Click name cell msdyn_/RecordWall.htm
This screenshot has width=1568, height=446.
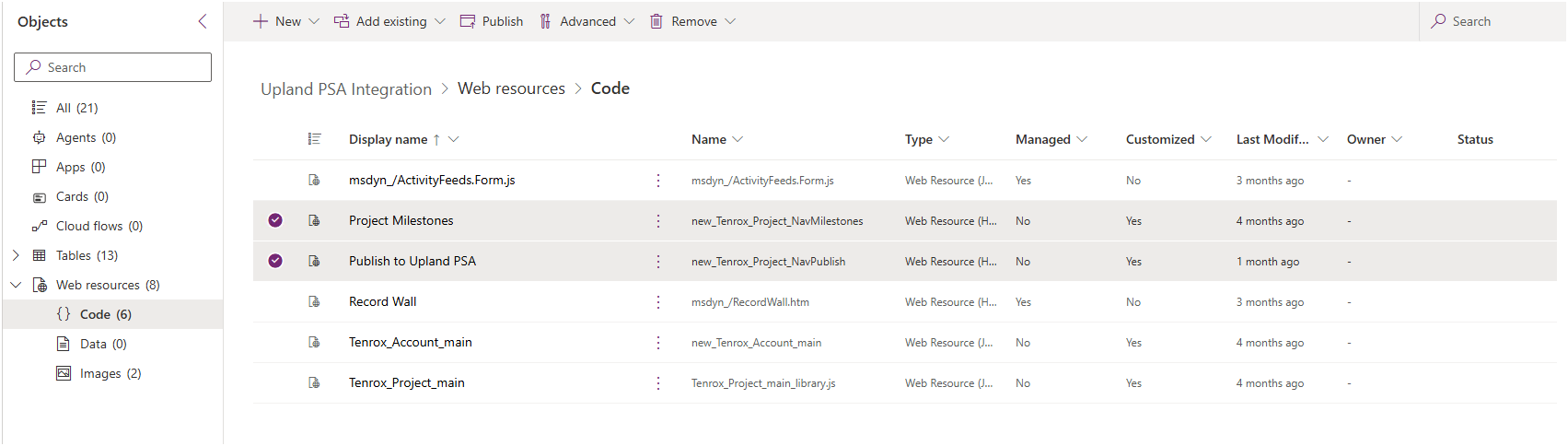point(750,302)
